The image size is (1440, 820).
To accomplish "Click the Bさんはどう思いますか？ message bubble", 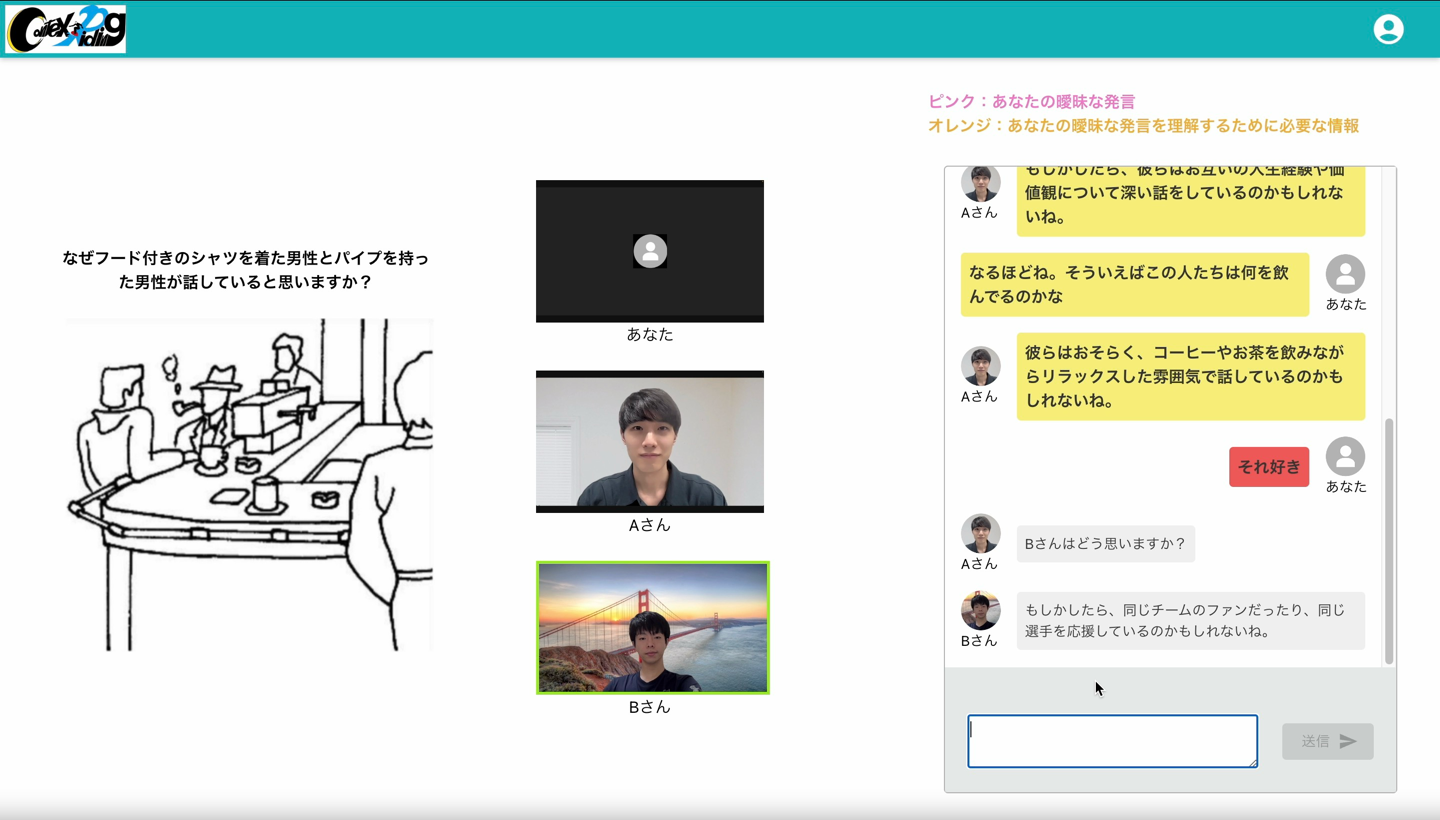I will (1105, 544).
